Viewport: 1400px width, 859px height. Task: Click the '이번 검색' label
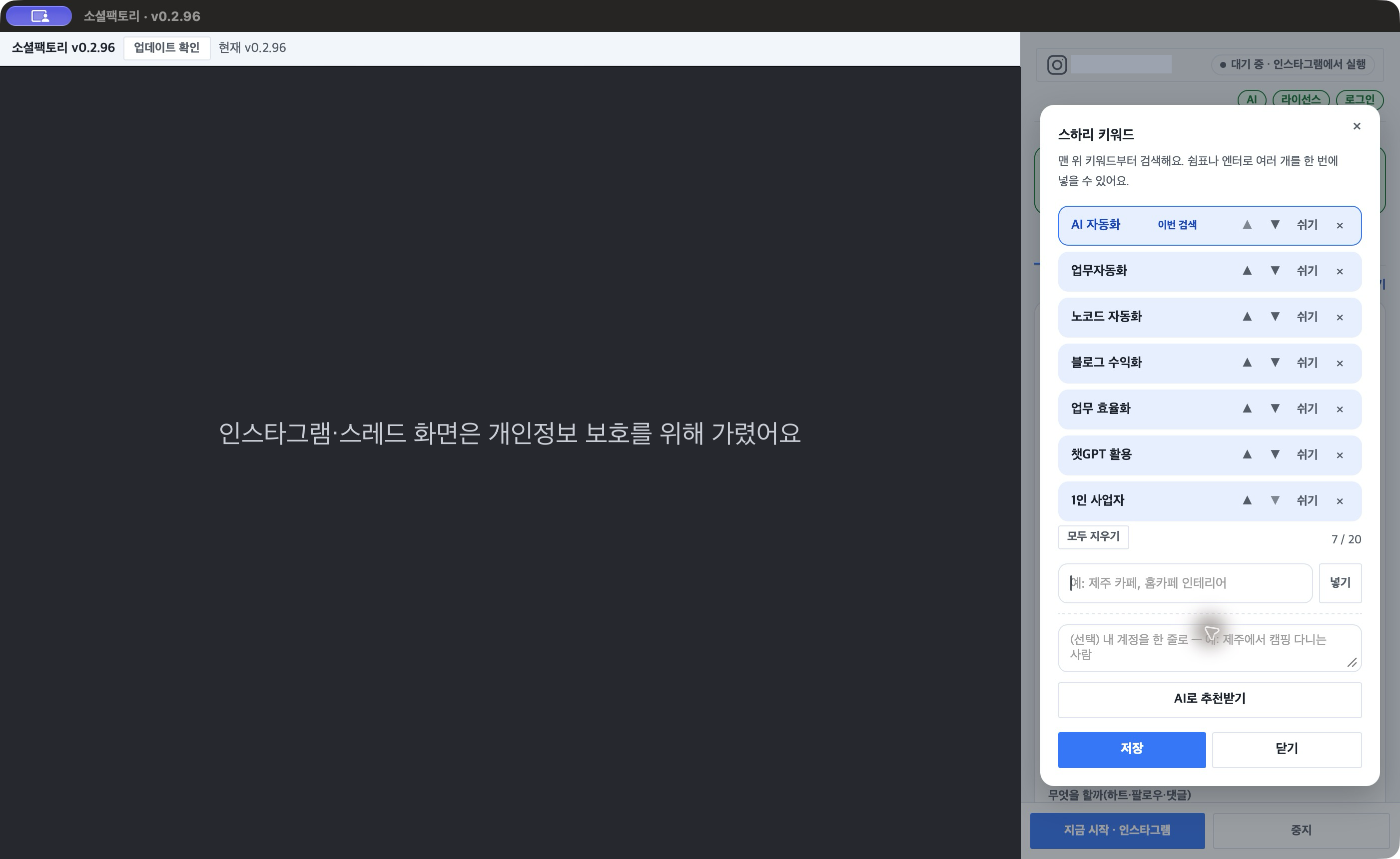click(1177, 225)
